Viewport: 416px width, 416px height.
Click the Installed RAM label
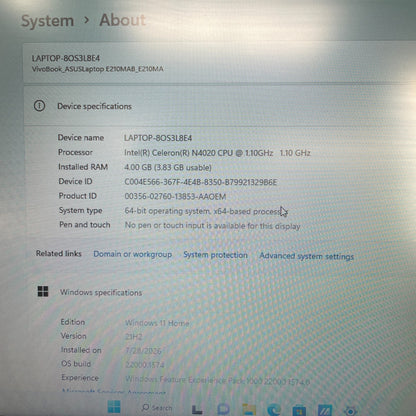coord(83,167)
